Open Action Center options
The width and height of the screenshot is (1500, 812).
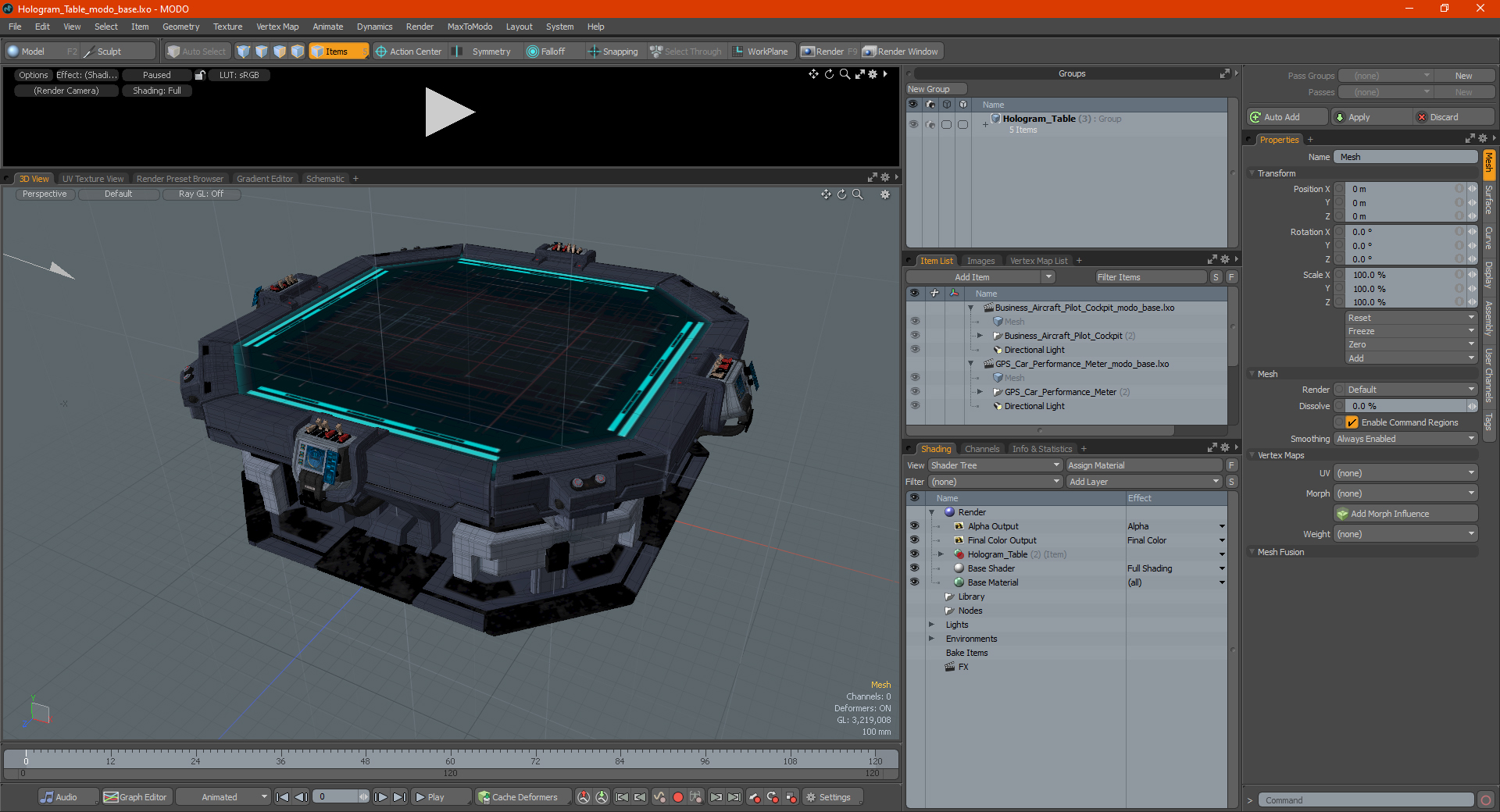coord(409,52)
